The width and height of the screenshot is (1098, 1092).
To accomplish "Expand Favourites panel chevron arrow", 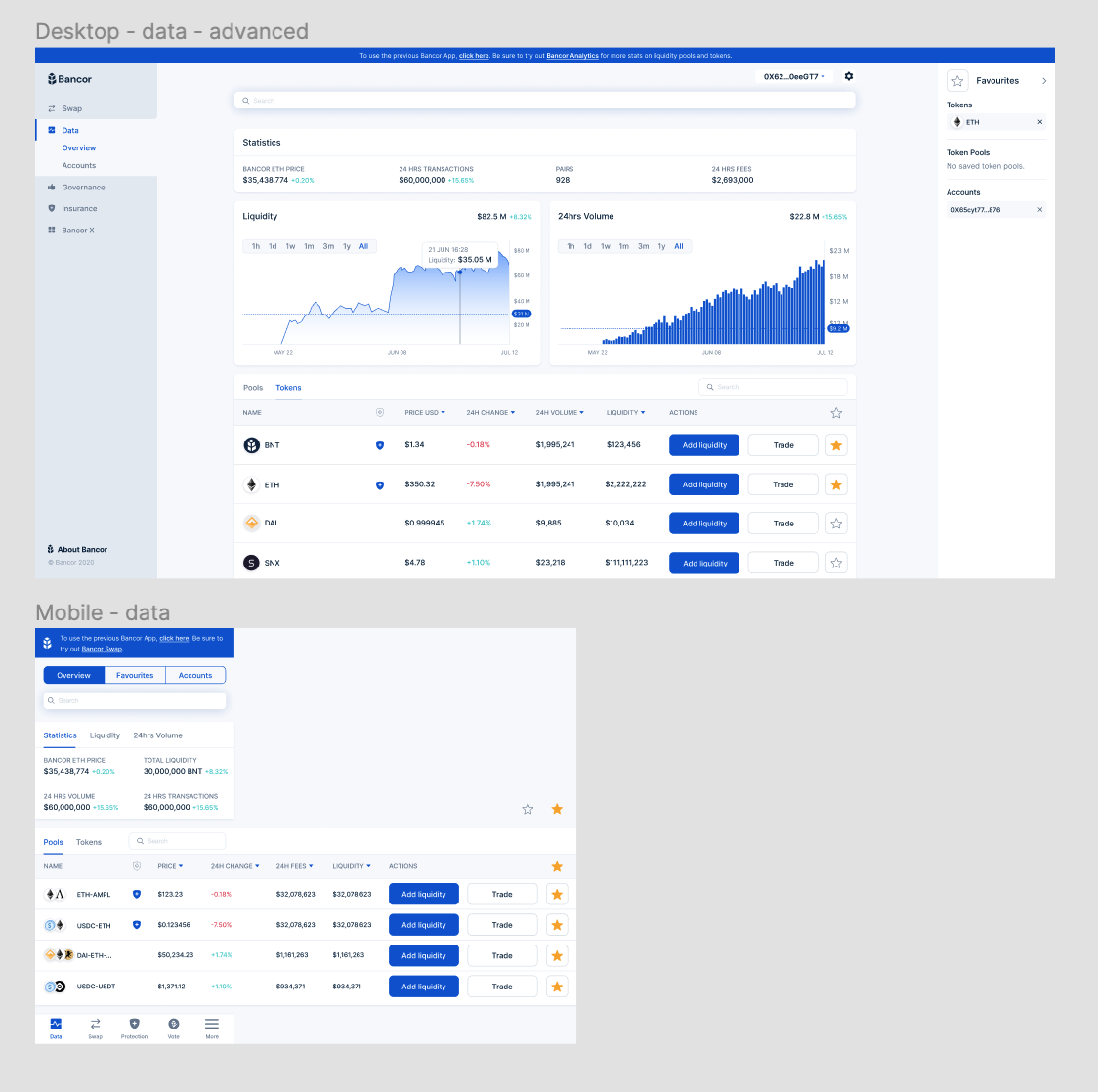I will pos(1044,81).
